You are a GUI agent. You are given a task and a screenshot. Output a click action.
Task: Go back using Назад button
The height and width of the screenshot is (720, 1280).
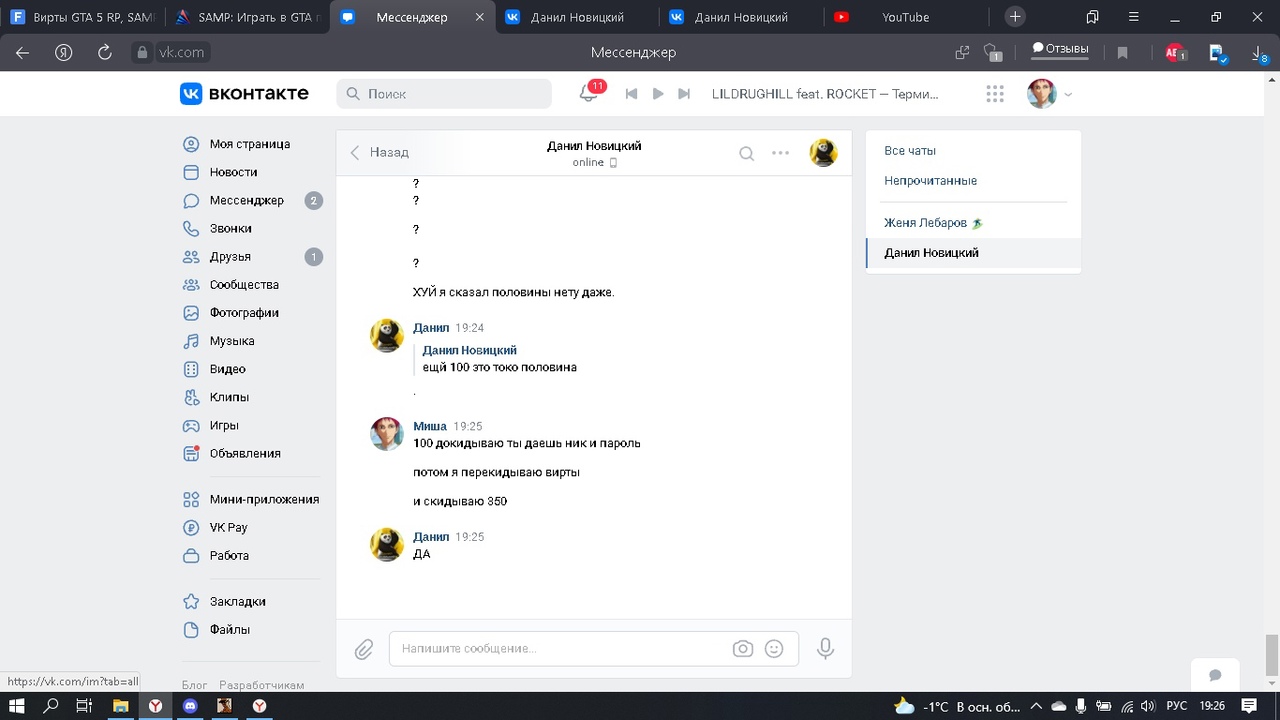(x=379, y=152)
